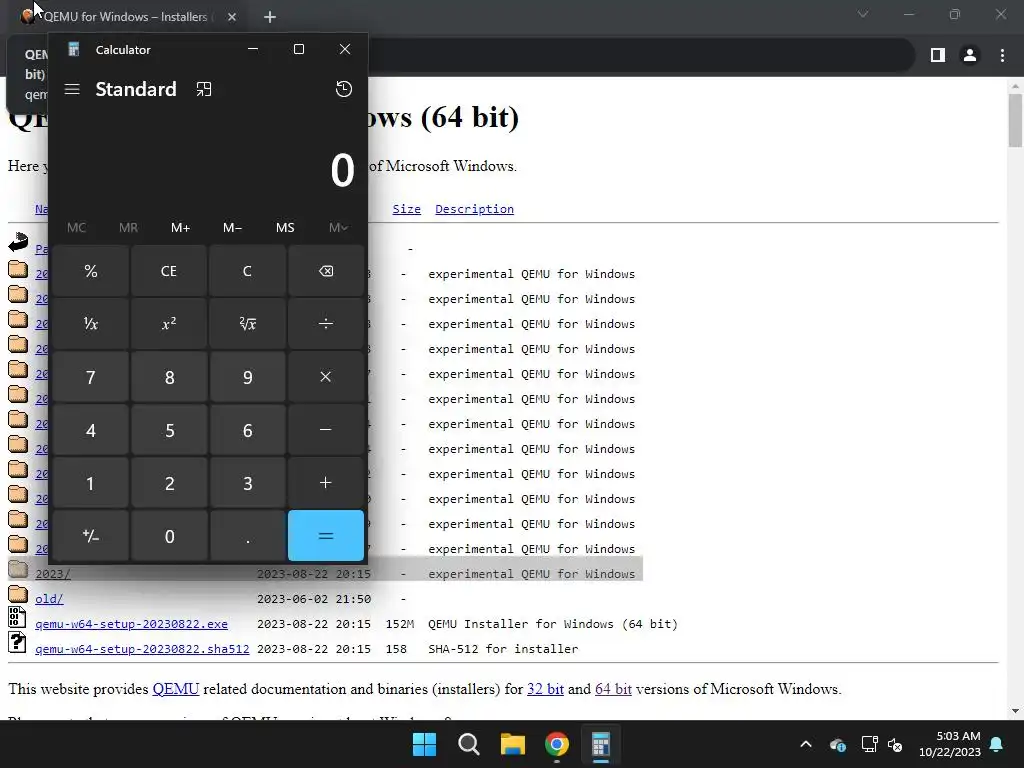Click digit 4 on Calculator

pyautogui.click(x=91, y=430)
